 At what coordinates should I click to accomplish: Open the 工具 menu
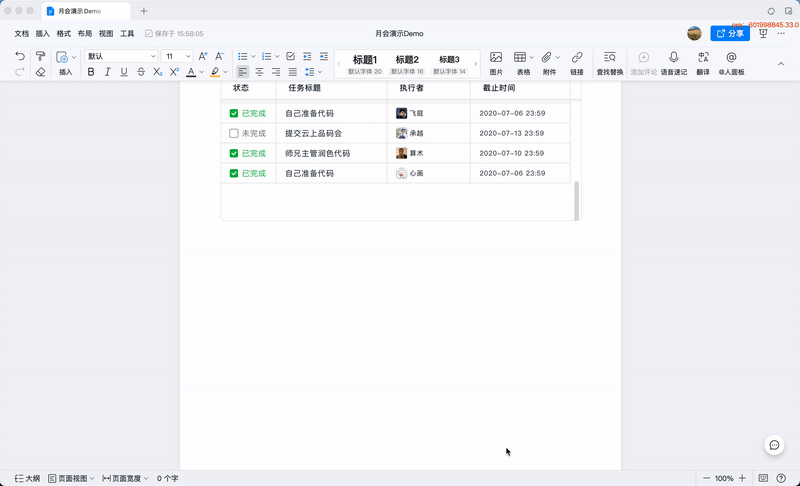(x=127, y=34)
